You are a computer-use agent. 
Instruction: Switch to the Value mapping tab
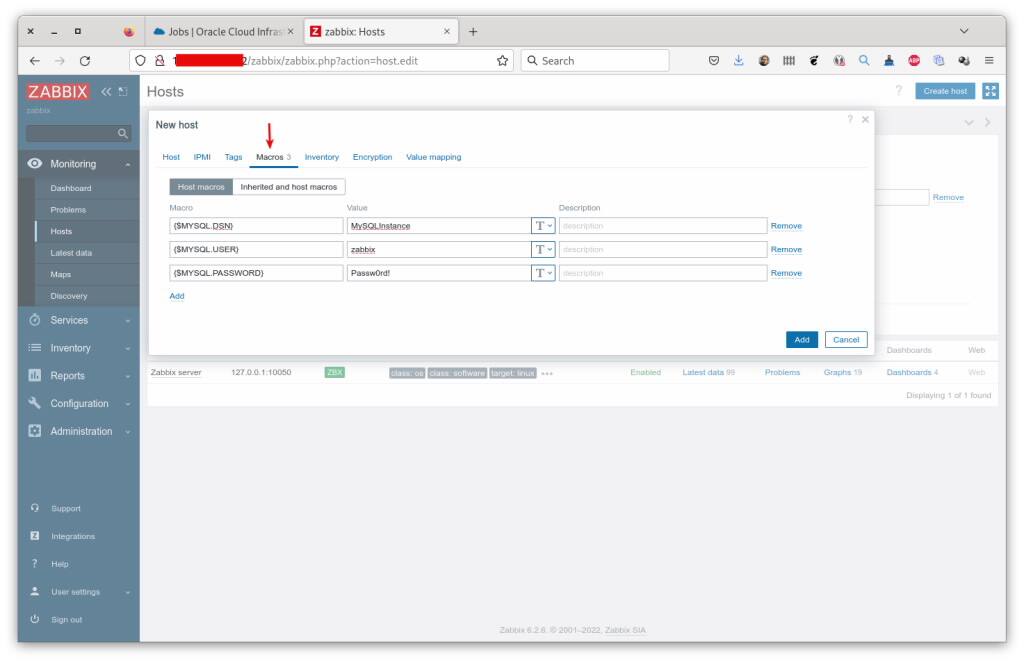[434, 157]
